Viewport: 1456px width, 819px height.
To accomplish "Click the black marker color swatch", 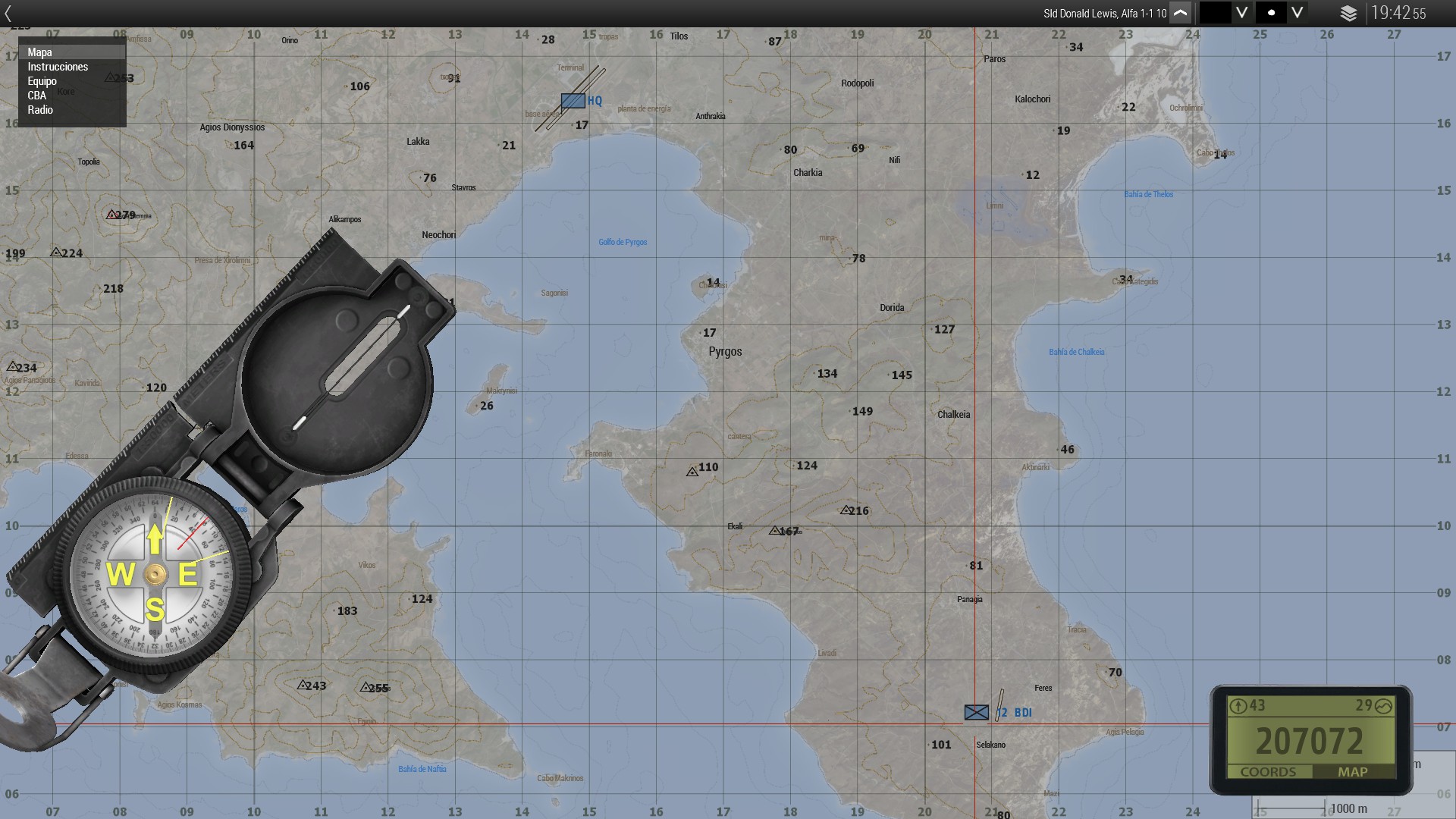I will 1215,13.
